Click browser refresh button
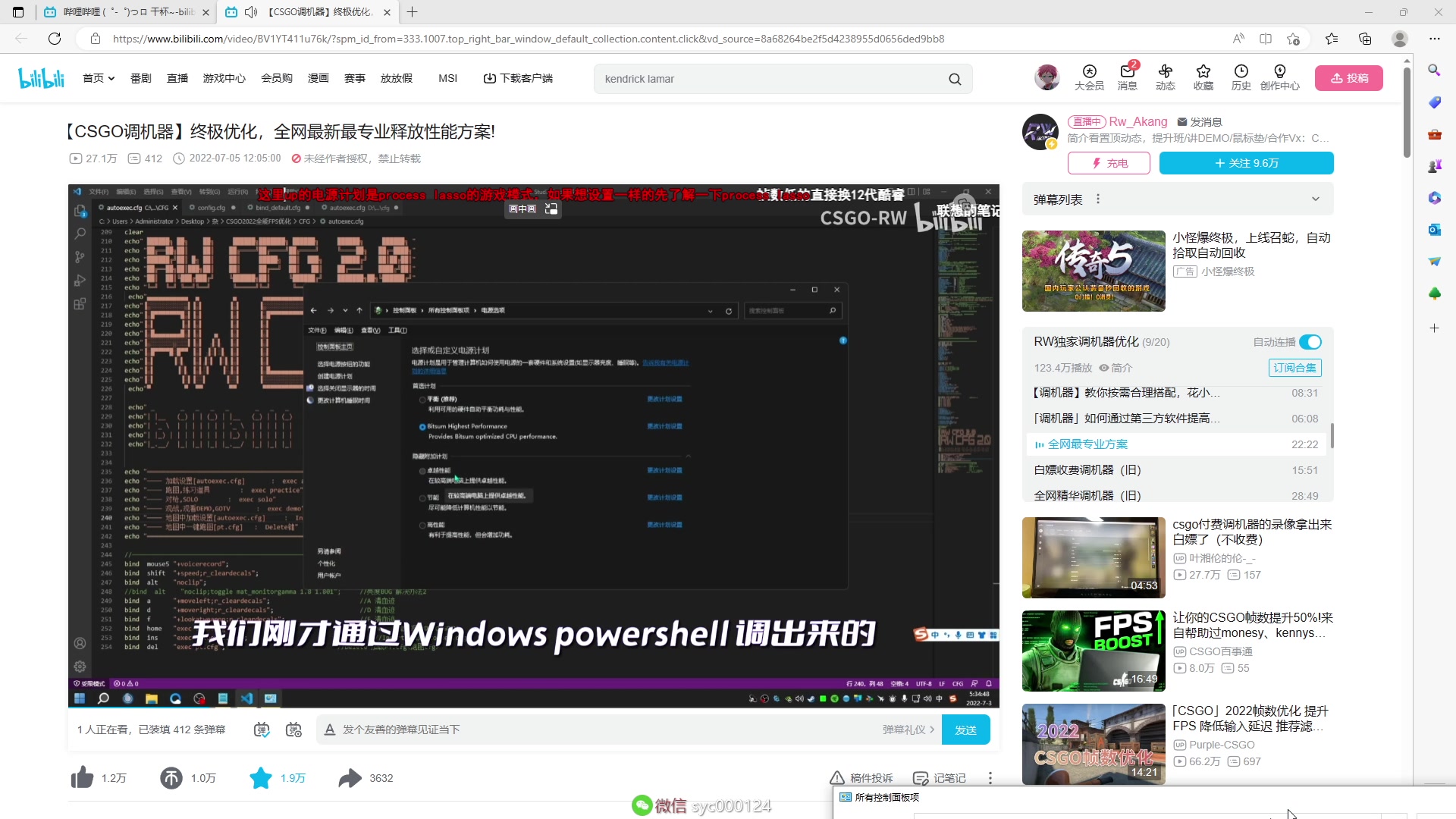 point(55,39)
